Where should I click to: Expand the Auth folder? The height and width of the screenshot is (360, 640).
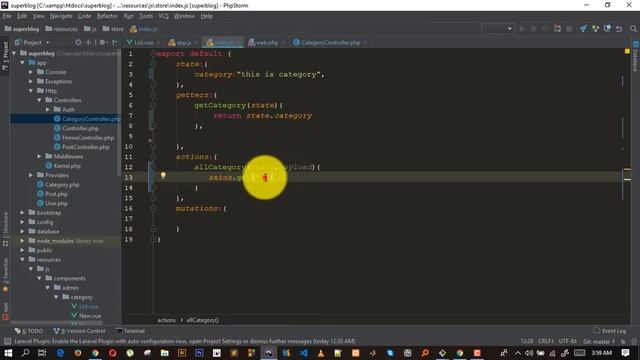(x=48, y=110)
